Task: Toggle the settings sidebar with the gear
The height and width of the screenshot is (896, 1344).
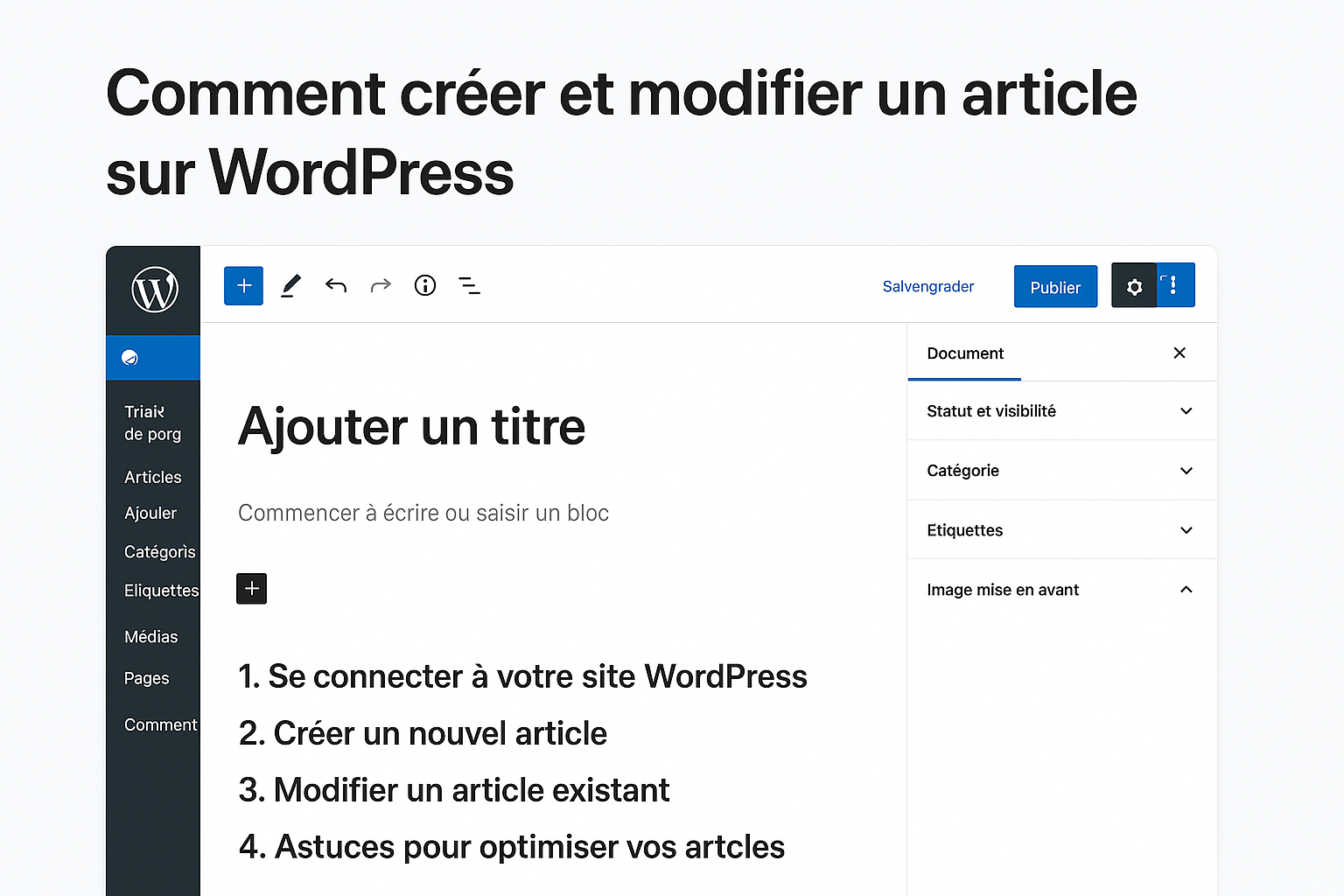Action: point(1134,285)
